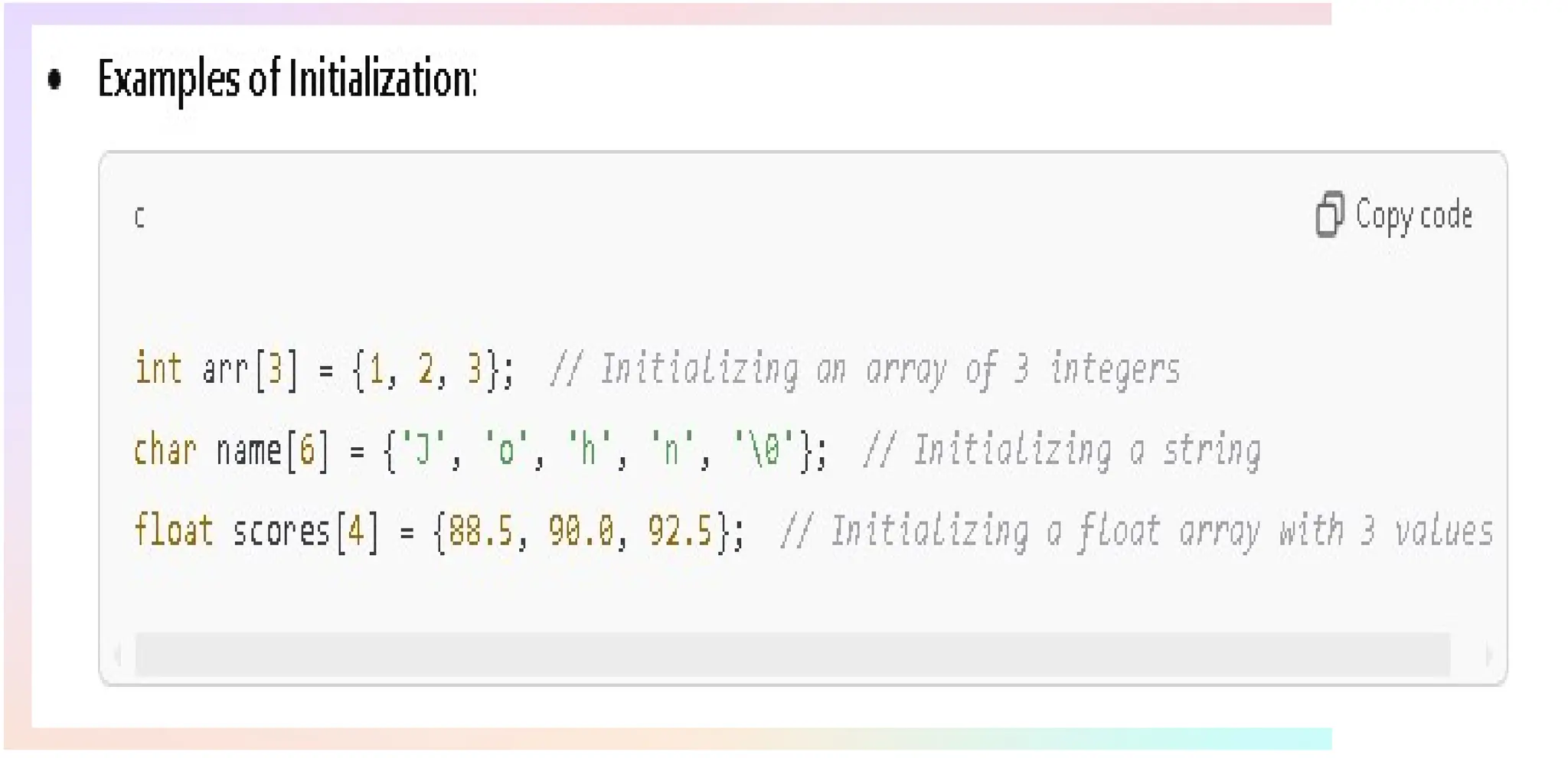Click the left scroll arrow of code block
The image size is (1568, 758).
118,655
